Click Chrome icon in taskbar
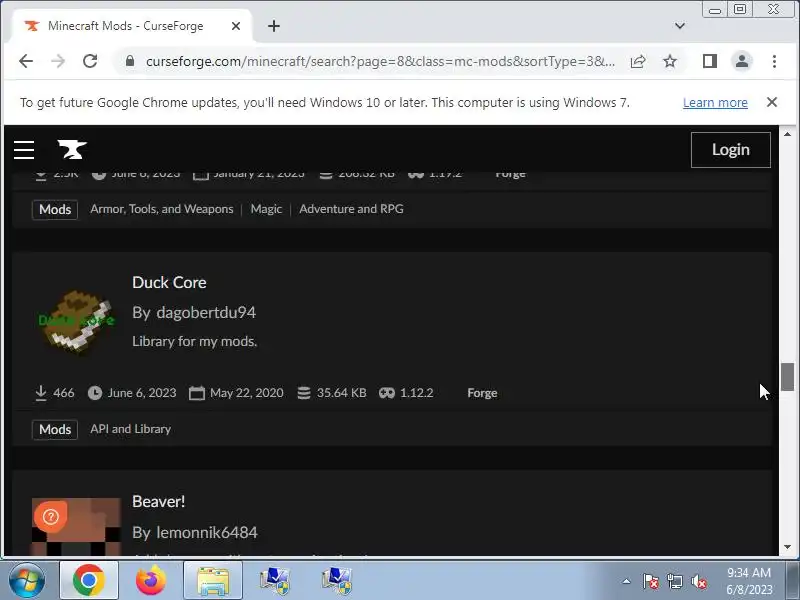 coord(89,581)
